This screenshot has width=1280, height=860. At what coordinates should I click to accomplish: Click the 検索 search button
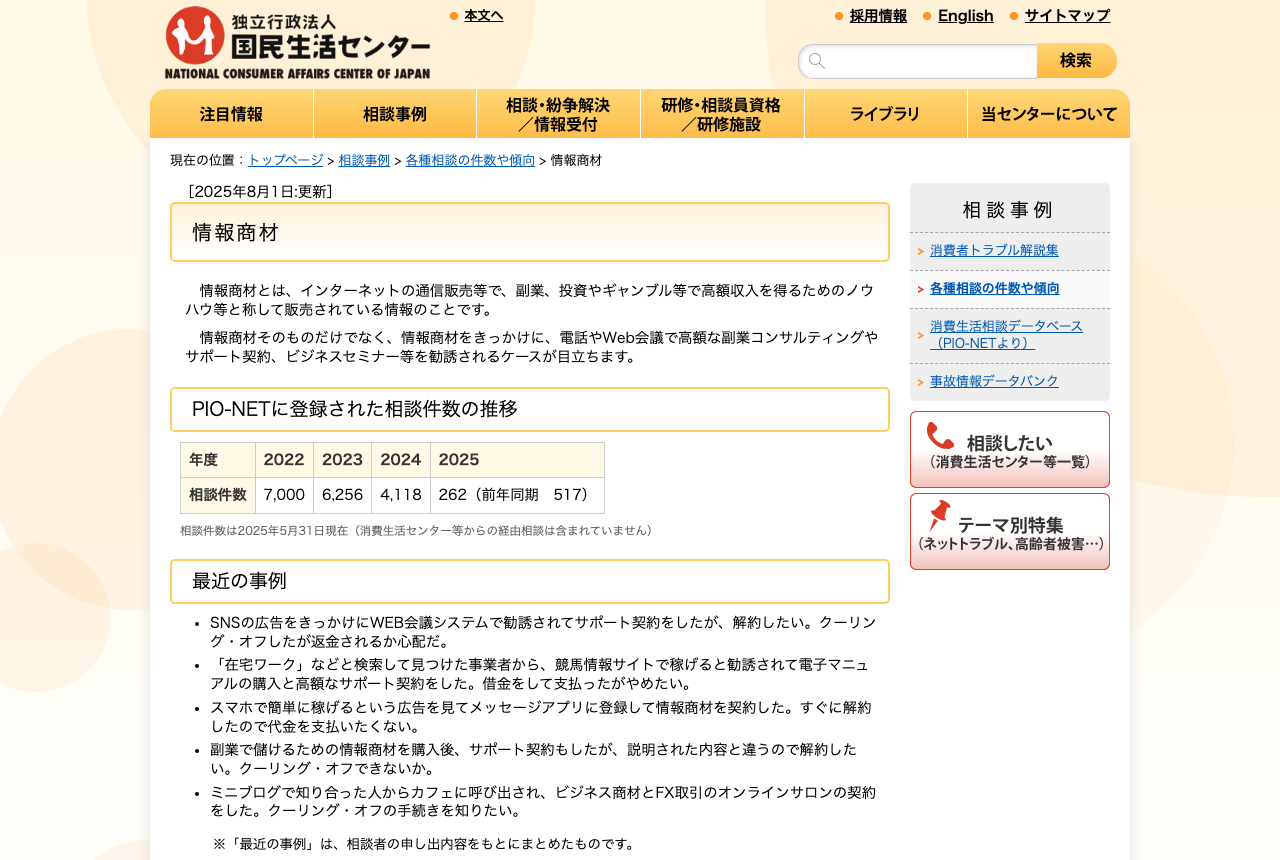pyautogui.click(x=1077, y=61)
